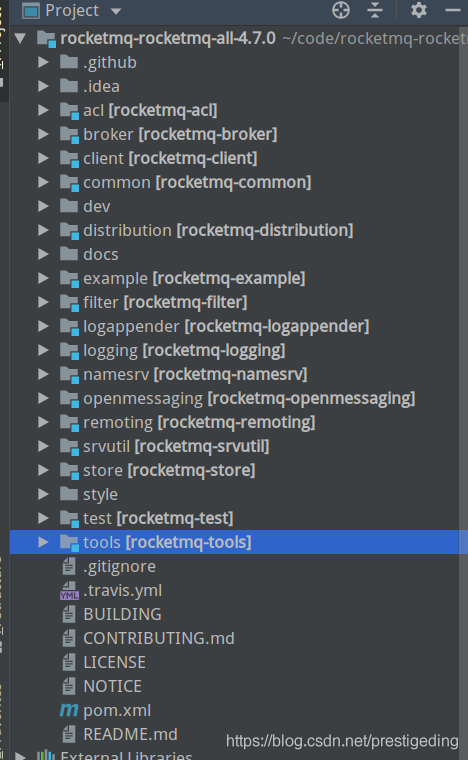Click the locate/scroll-from-source crosshair icon
The width and height of the screenshot is (468, 760).
[x=341, y=10]
